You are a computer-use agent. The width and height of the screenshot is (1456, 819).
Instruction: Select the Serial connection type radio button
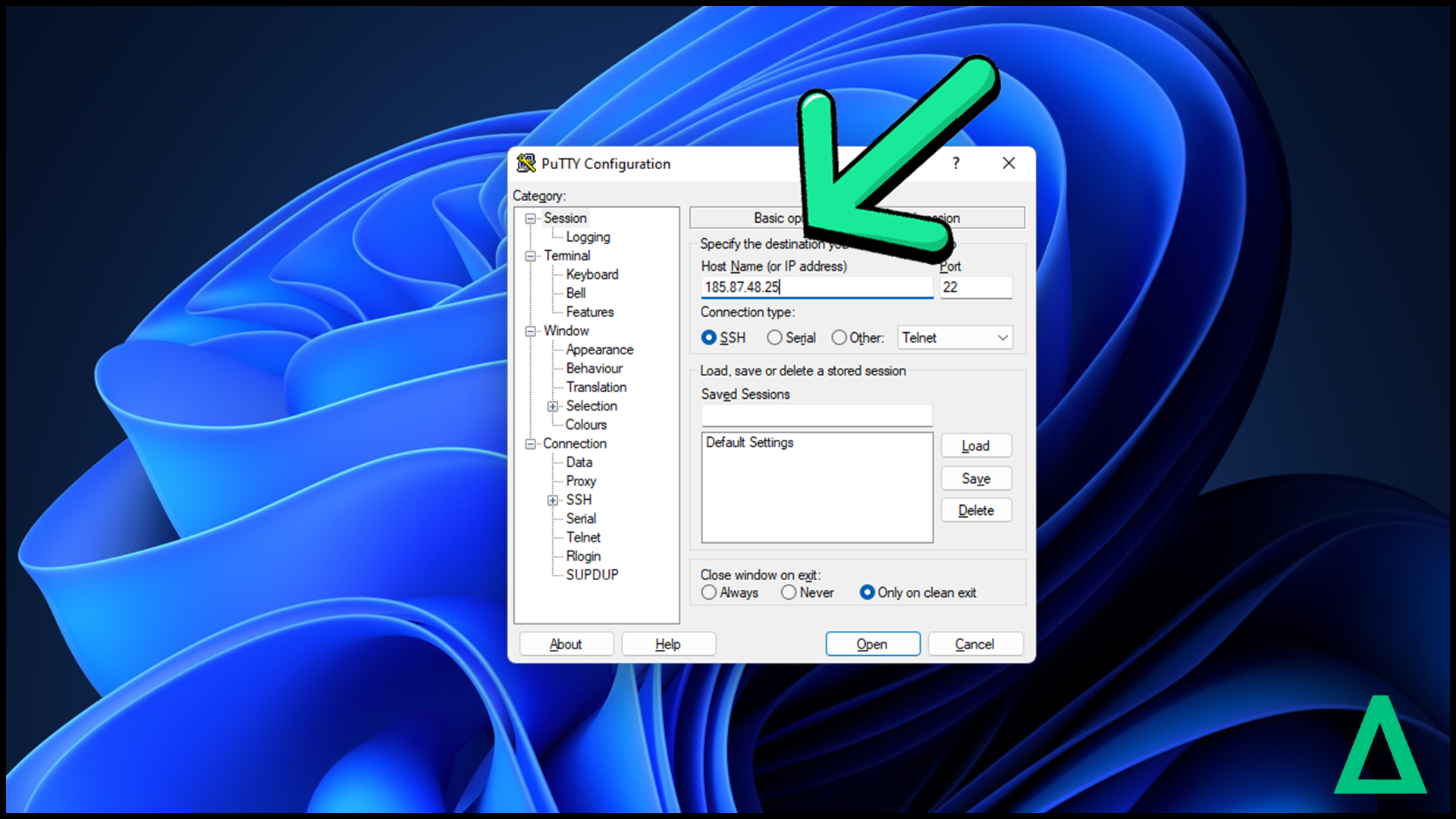point(774,337)
